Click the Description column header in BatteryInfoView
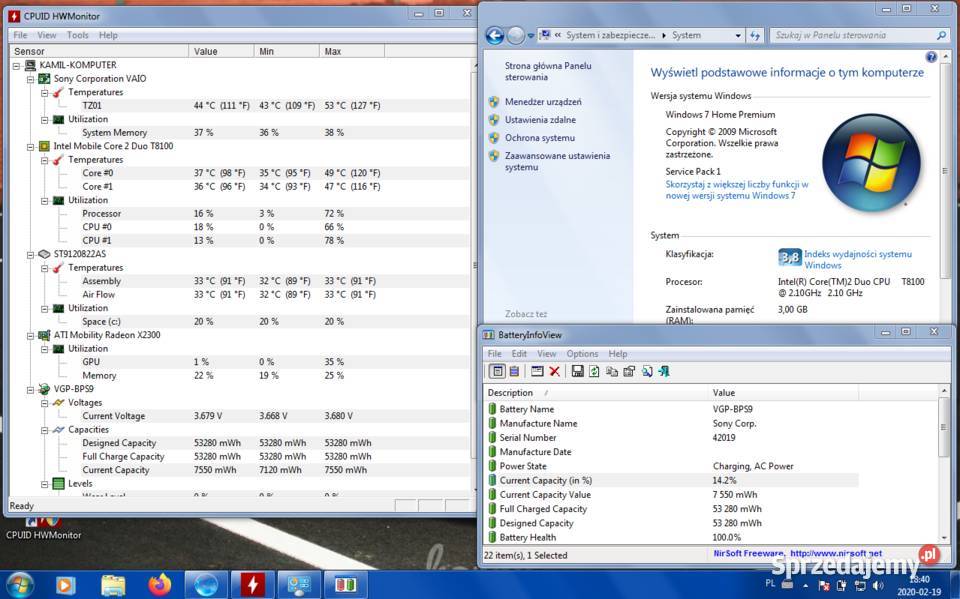Image resolution: width=960 pixels, height=599 pixels. [594, 393]
